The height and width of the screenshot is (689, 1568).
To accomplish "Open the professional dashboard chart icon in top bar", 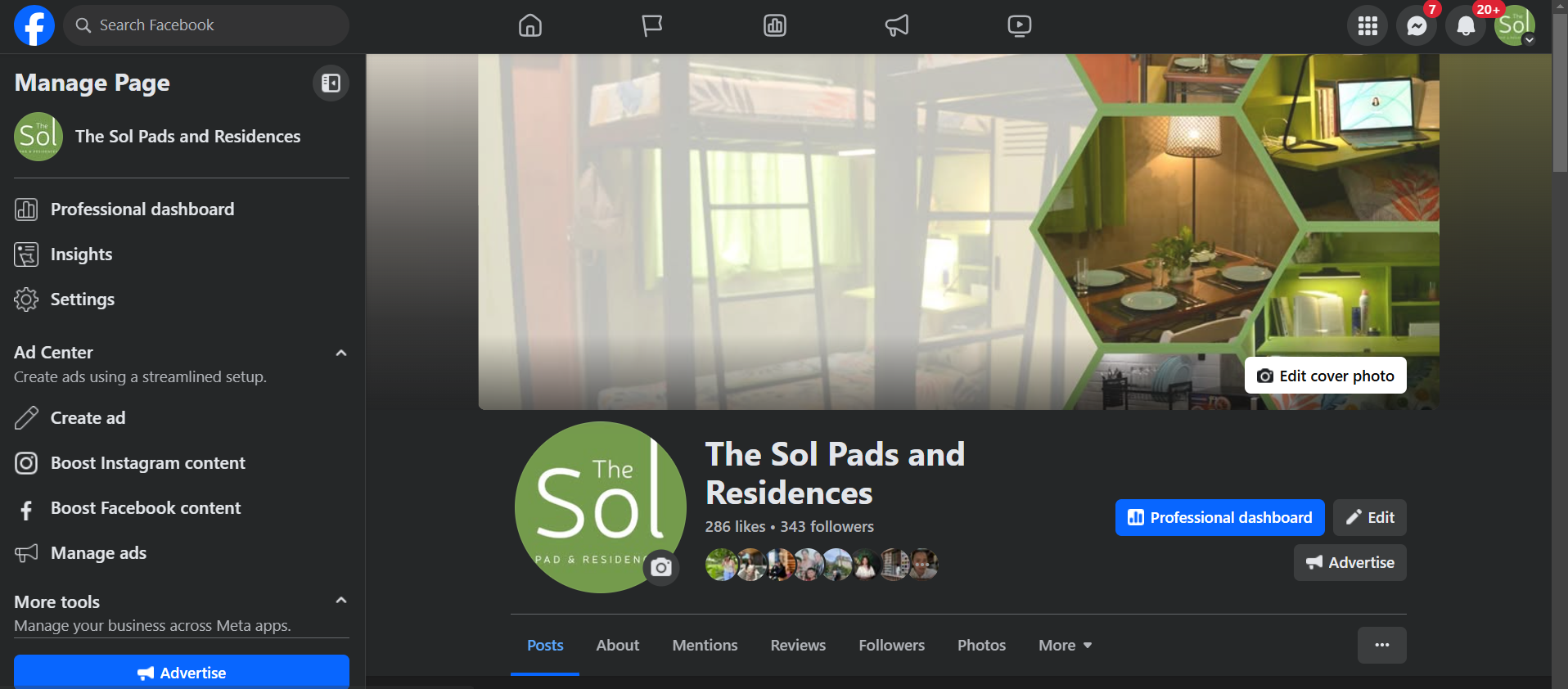I will (775, 26).
